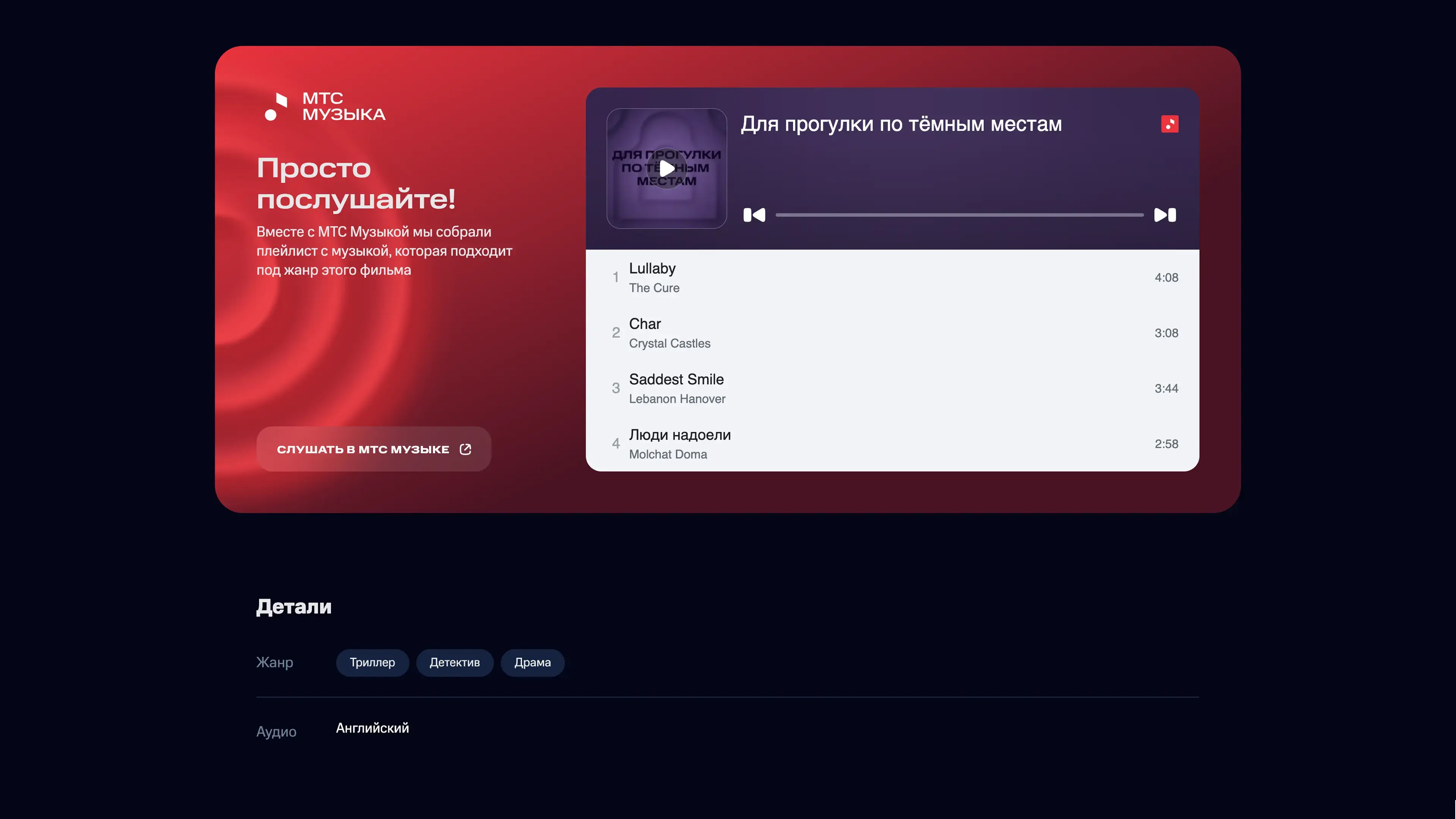Click the artist name Molchat Doma
The image size is (1456, 819).
(x=667, y=455)
